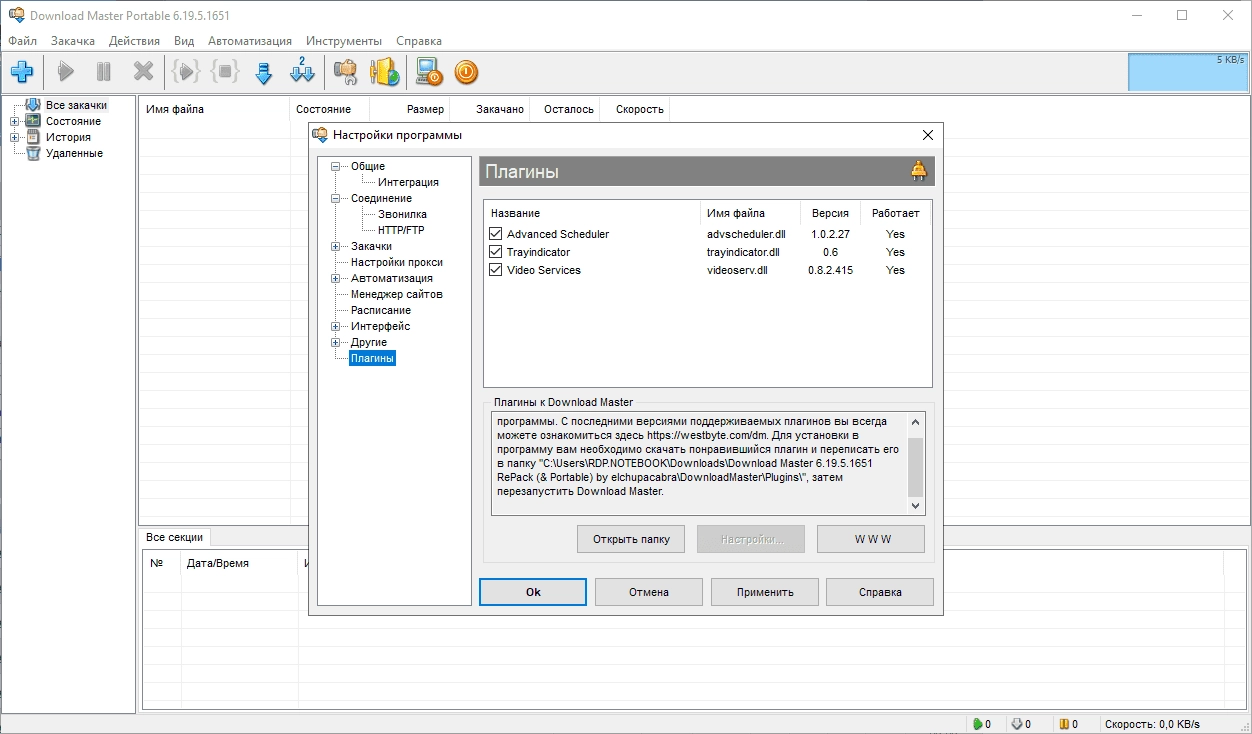The height and width of the screenshot is (734, 1252).
Task: Select Звонилка in the settings tree
Action: (402, 214)
